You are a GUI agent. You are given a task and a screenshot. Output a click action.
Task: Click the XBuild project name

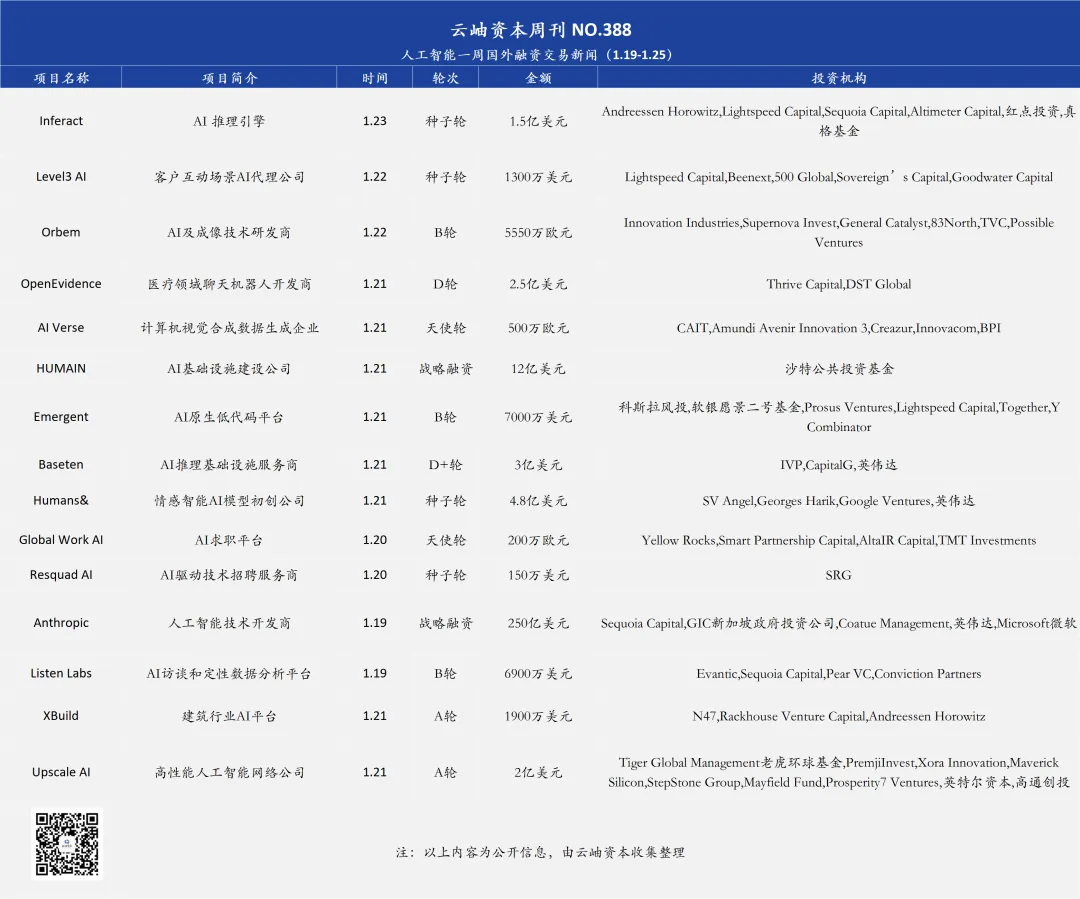click(61, 716)
